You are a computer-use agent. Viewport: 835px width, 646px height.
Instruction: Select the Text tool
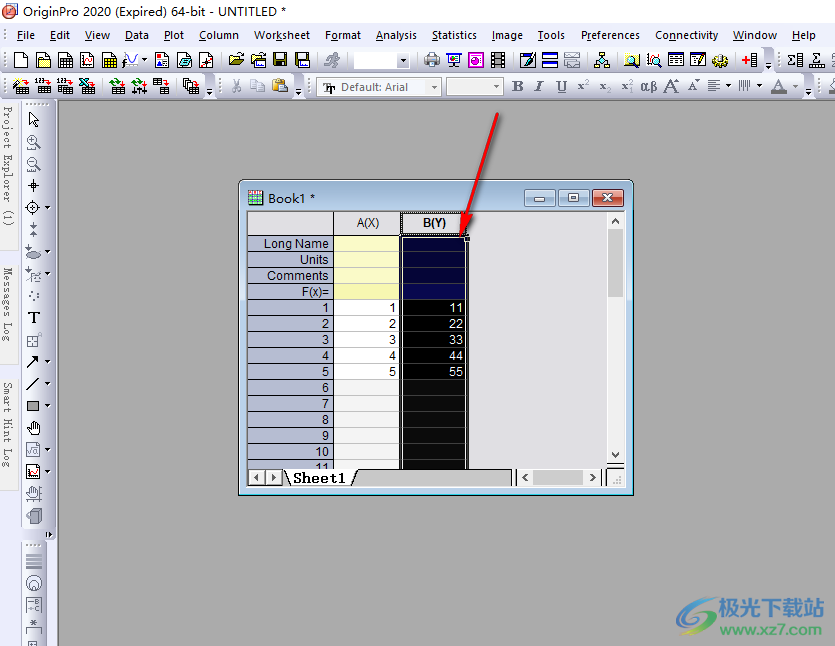34,317
